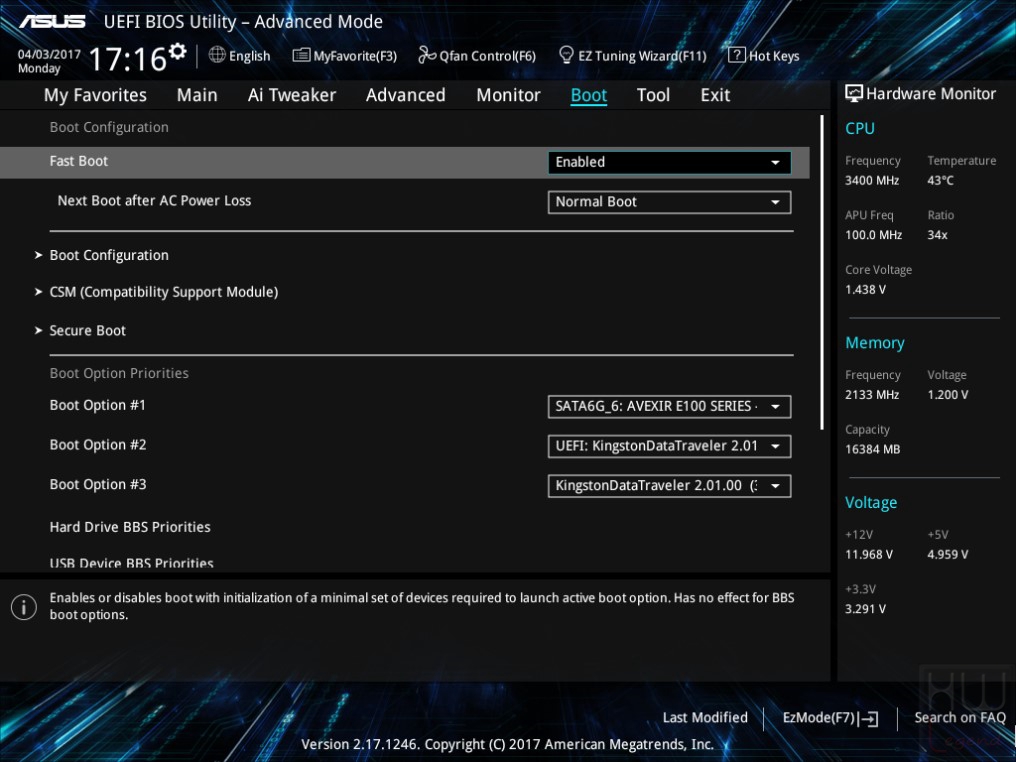Click the +5V reading 4.959 V
Viewport: 1016px width, 762px height.
pos(947,555)
